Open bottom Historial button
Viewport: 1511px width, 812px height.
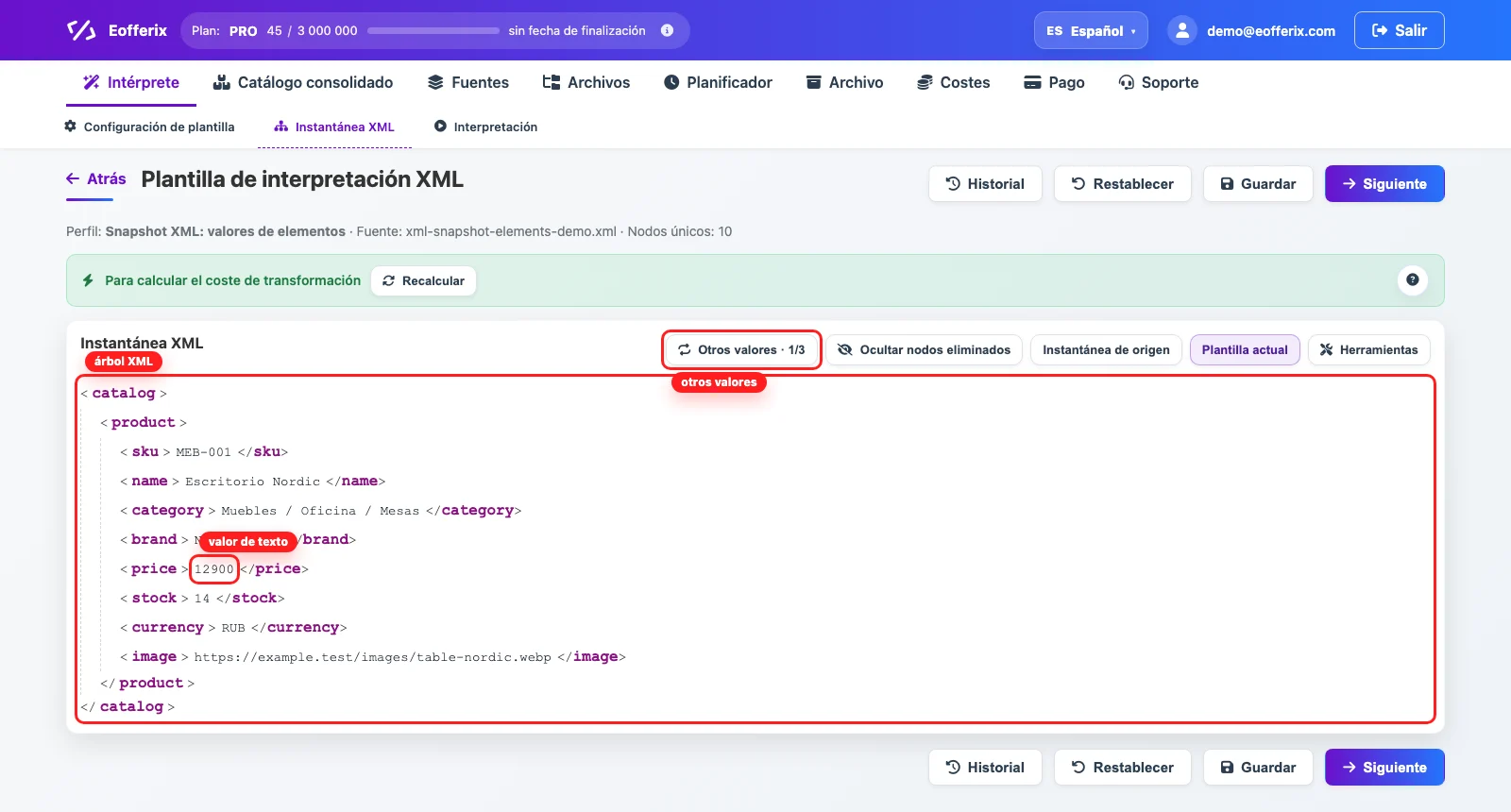[x=985, y=768]
